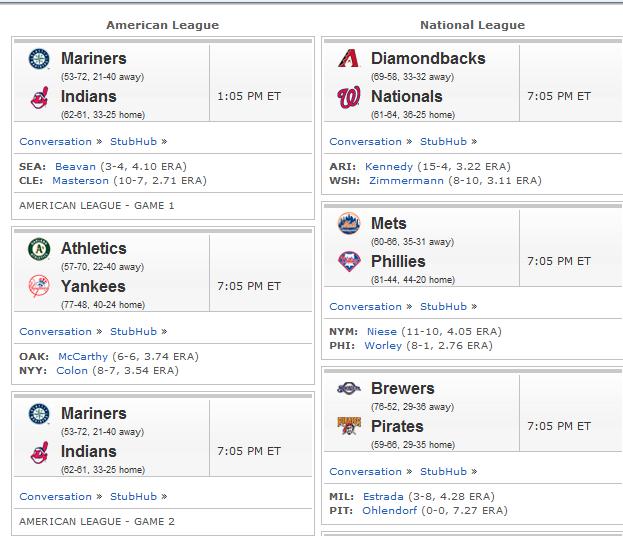The height and width of the screenshot is (536, 623).
Task: Open pitcher Masterson's profile
Action: click(80, 181)
